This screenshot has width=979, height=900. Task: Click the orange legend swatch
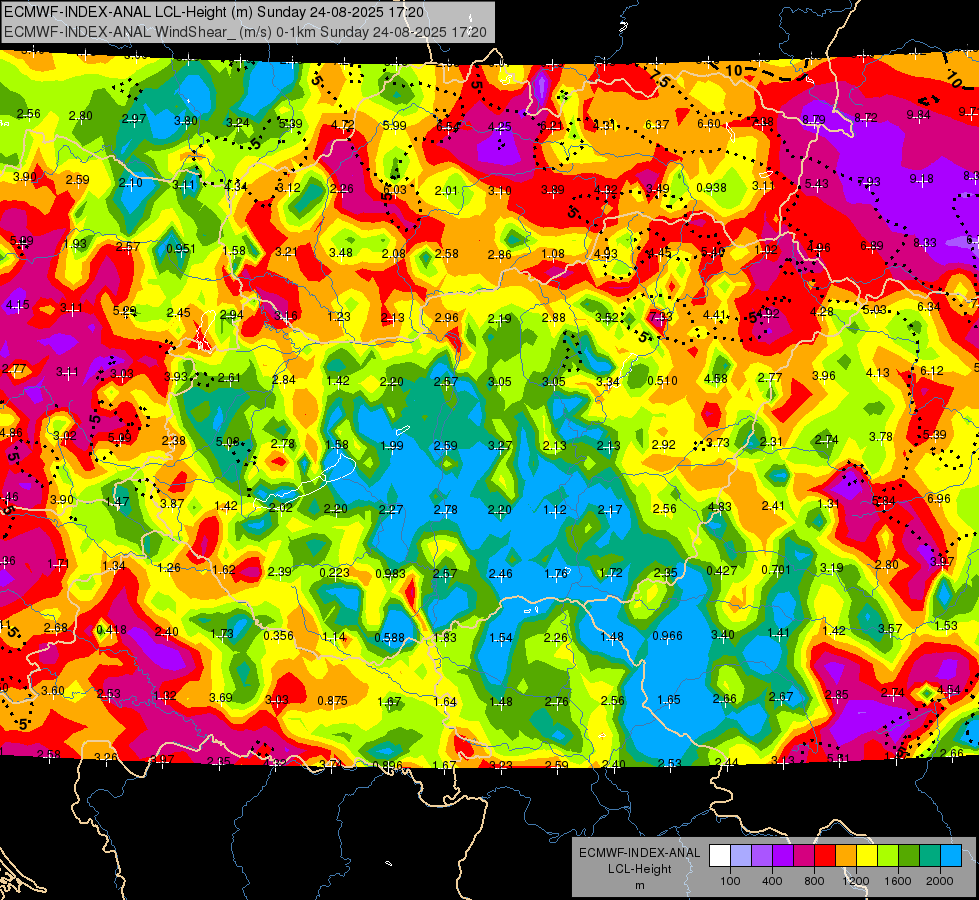click(x=847, y=856)
